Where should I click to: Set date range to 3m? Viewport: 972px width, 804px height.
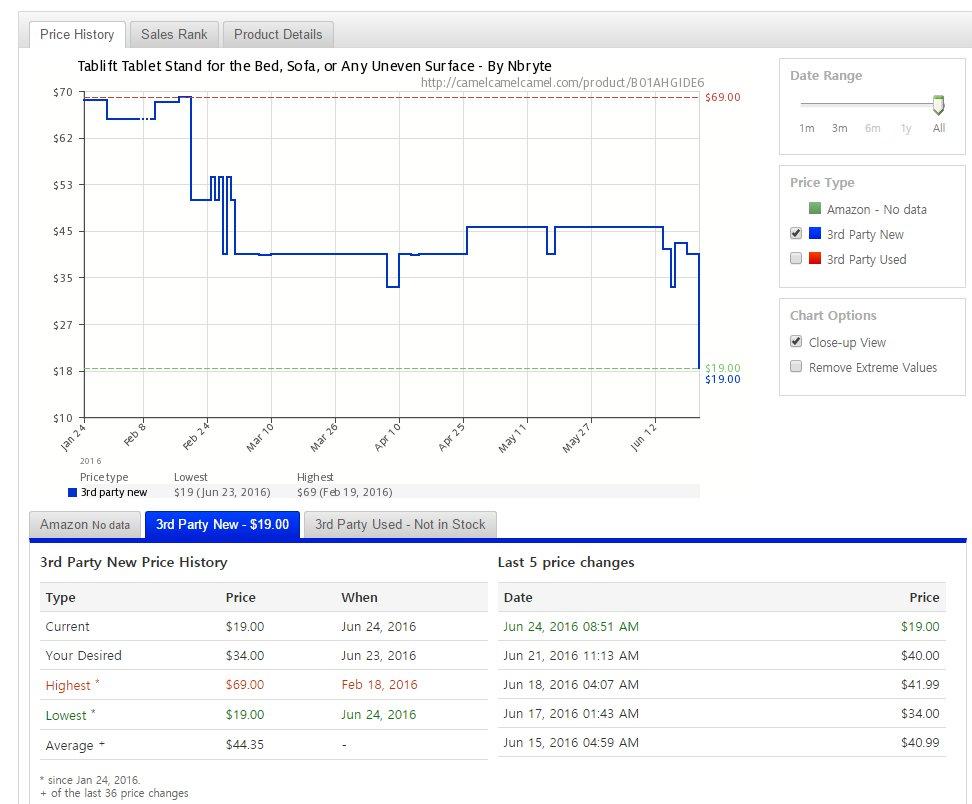(x=839, y=128)
